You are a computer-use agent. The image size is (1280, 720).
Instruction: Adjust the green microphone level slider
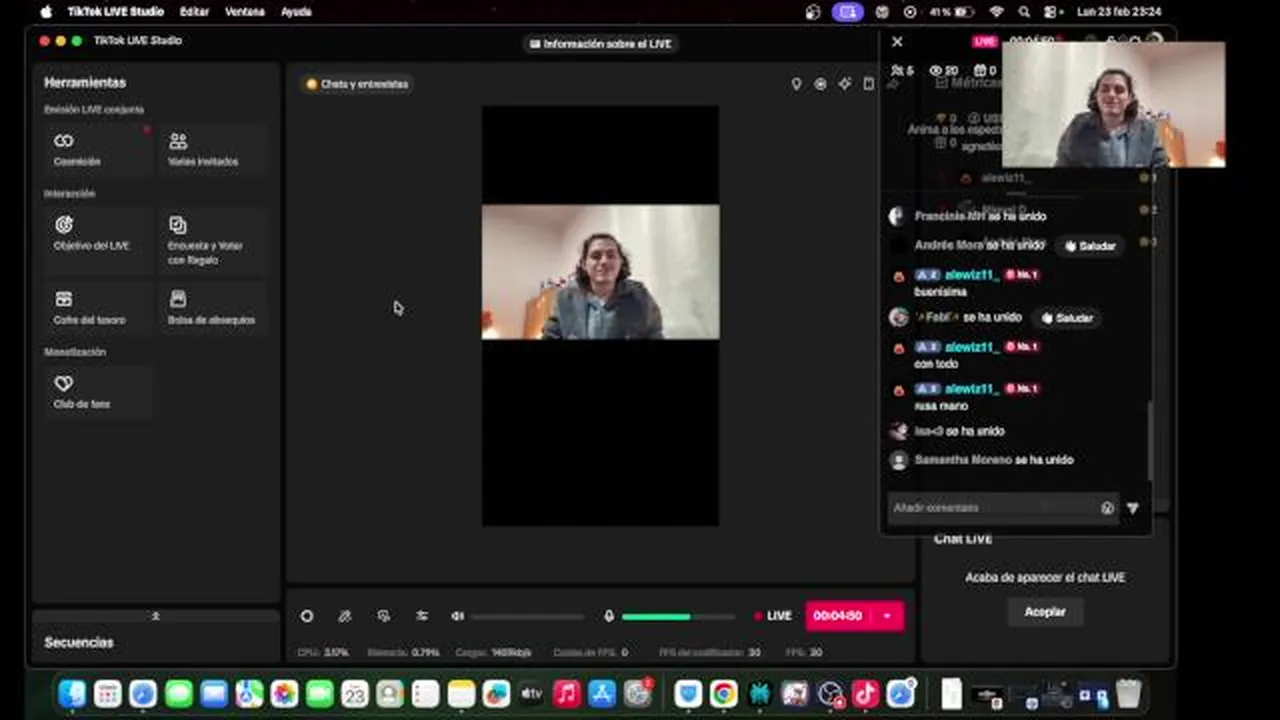pos(681,616)
